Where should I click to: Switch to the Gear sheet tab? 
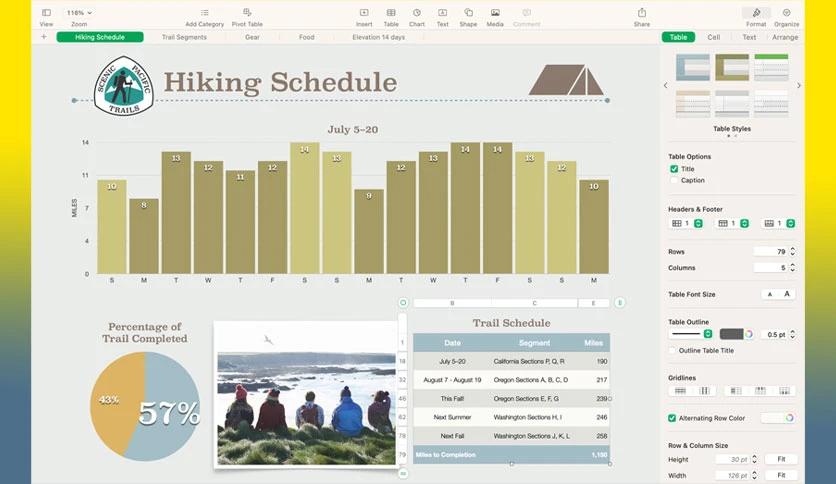(252, 37)
